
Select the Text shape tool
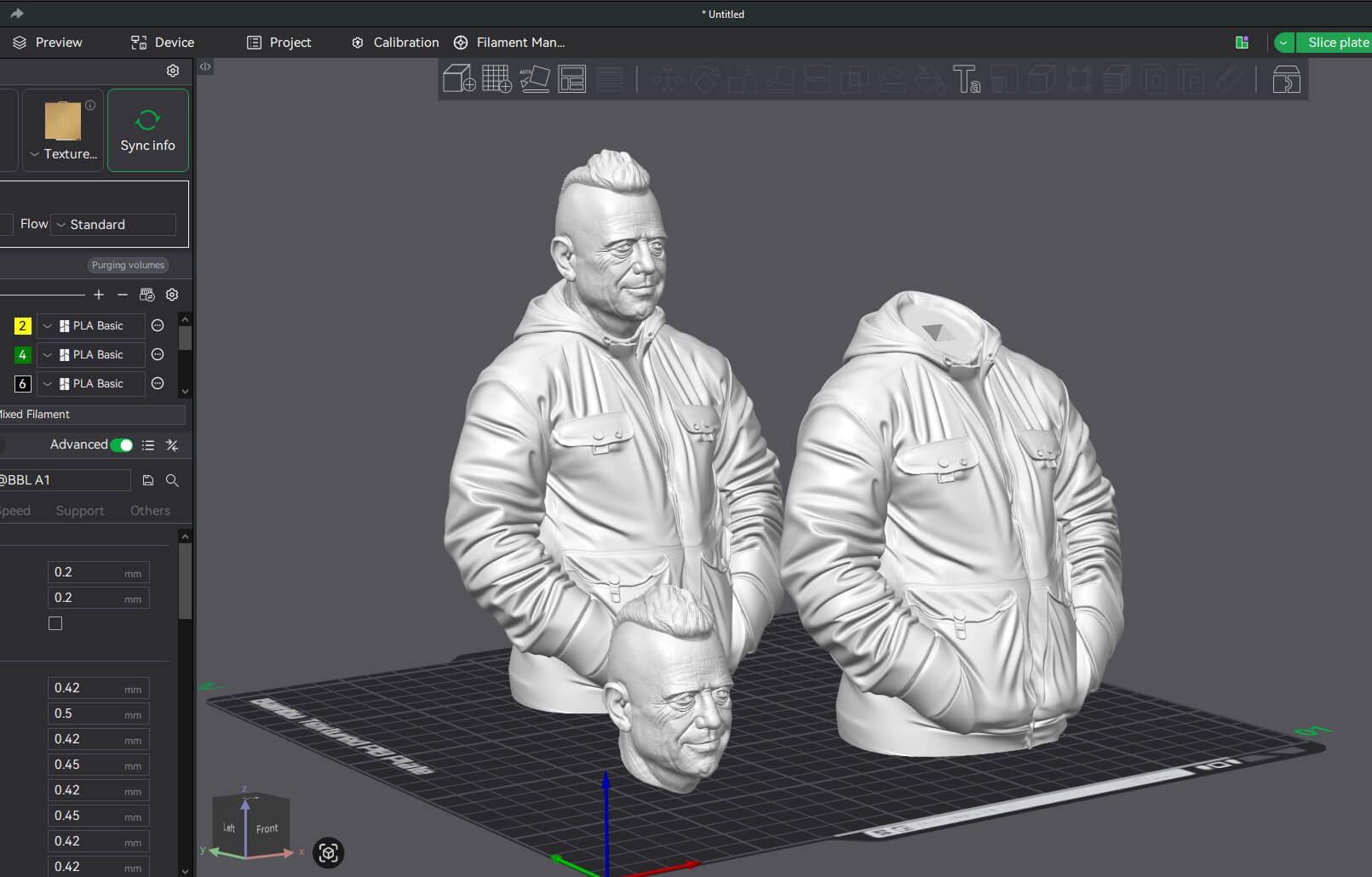pos(967,79)
